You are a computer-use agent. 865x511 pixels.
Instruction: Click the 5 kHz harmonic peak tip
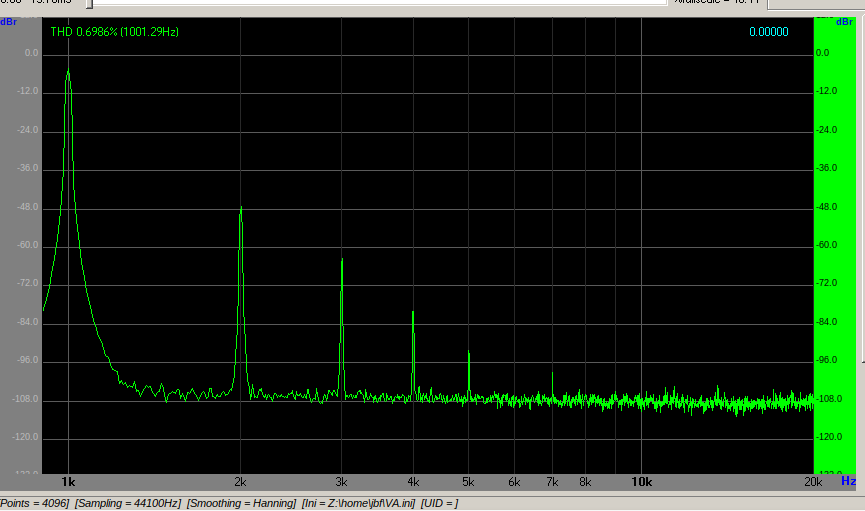(469, 351)
